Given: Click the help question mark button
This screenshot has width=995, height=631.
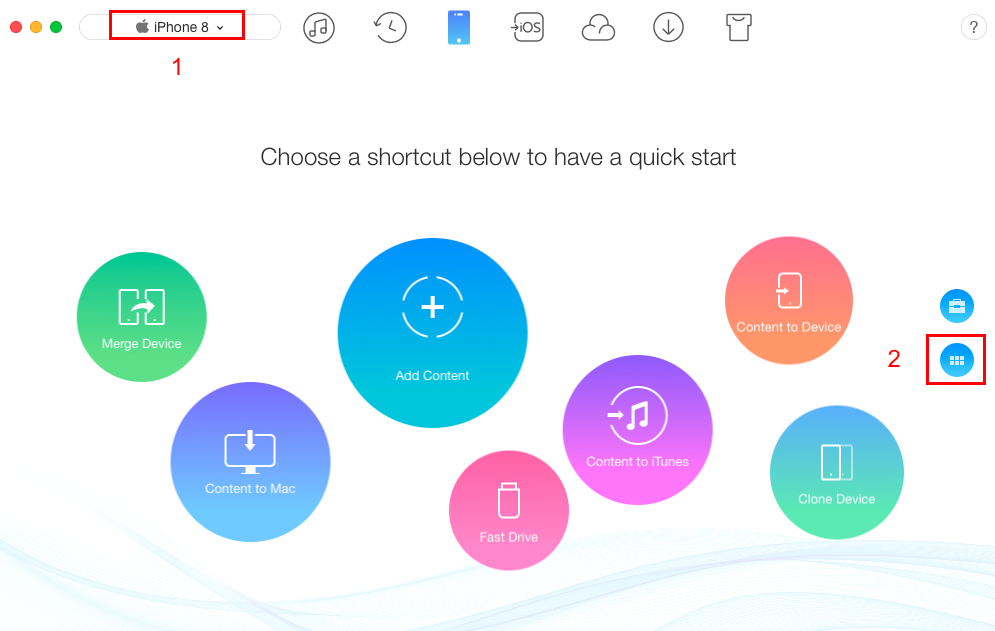Looking at the screenshot, I should coord(973,27).
